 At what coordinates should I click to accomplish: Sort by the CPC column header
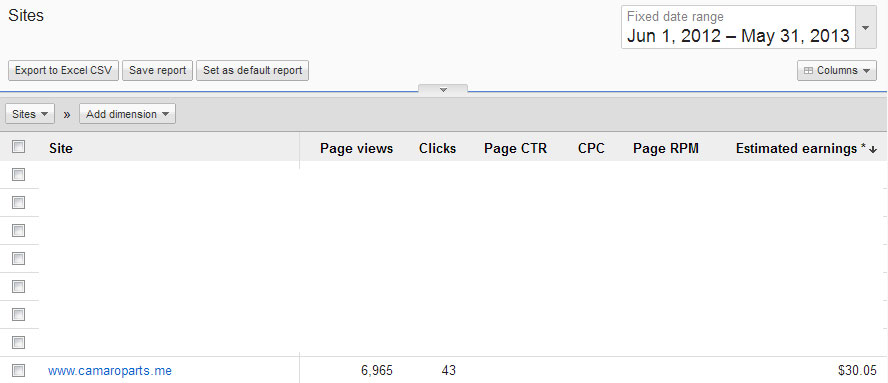(591, 148)
